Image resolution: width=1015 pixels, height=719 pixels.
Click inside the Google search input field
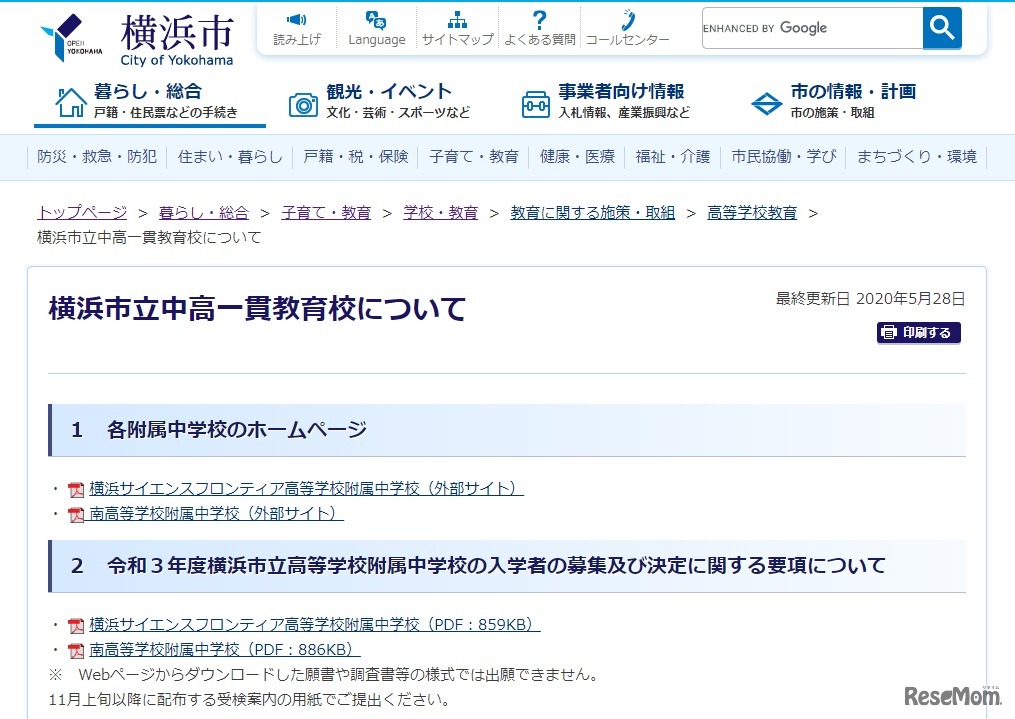(810, 28)
